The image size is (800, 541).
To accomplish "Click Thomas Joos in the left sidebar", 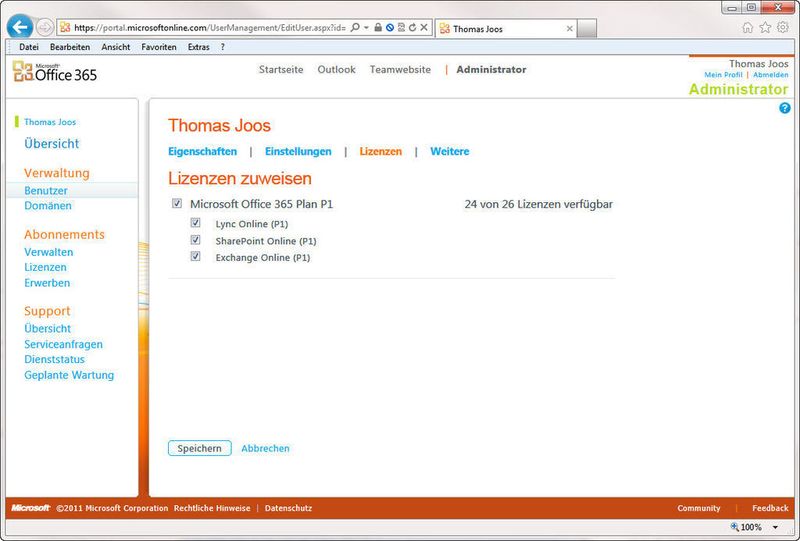I will [50, 122].
